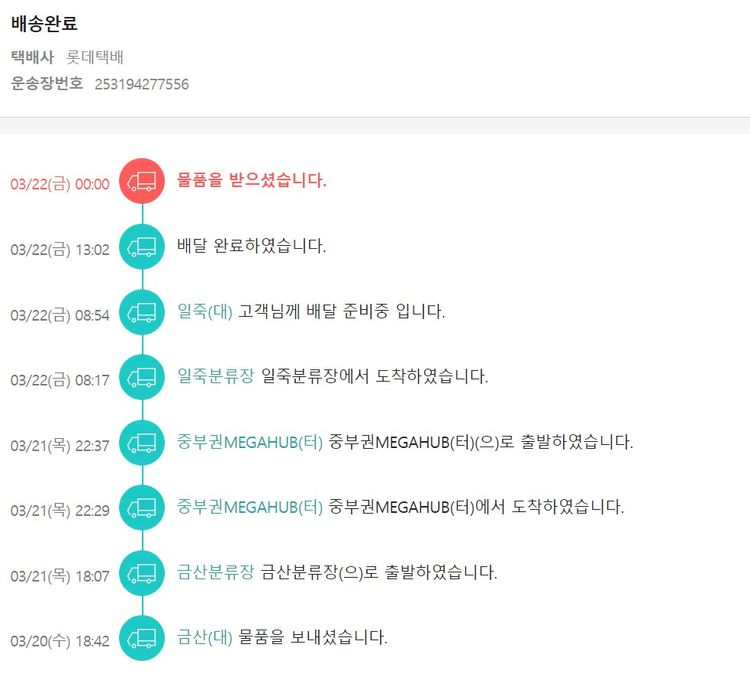The height and width of the screenshot is (674, 750).
Task: Click the 롯데택배 courier name
Action: coord(95,57)
